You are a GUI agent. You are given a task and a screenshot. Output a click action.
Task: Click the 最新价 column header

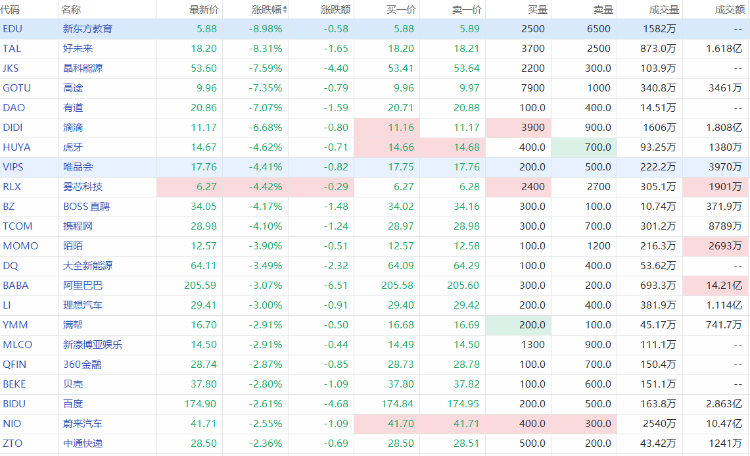(202, 9)
